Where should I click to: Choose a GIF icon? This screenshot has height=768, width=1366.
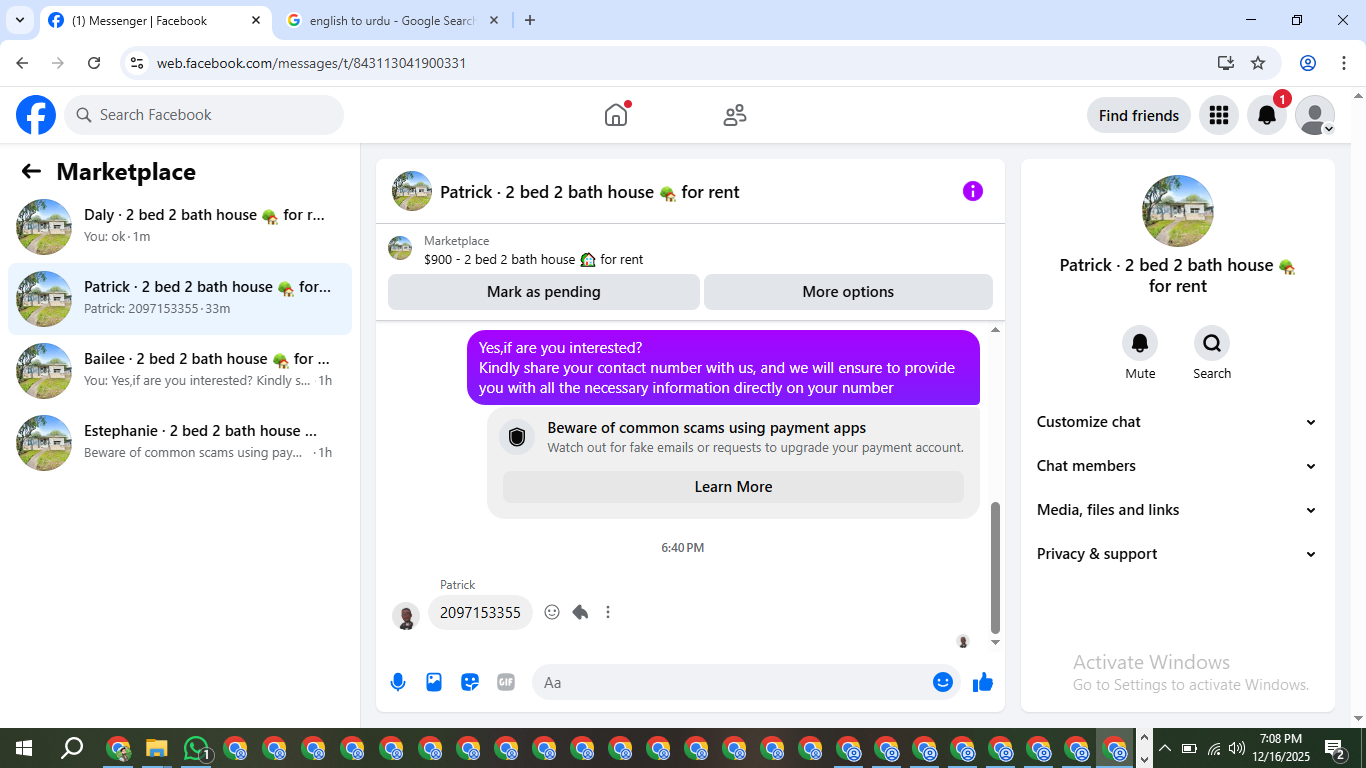click(x=506, y=682)
